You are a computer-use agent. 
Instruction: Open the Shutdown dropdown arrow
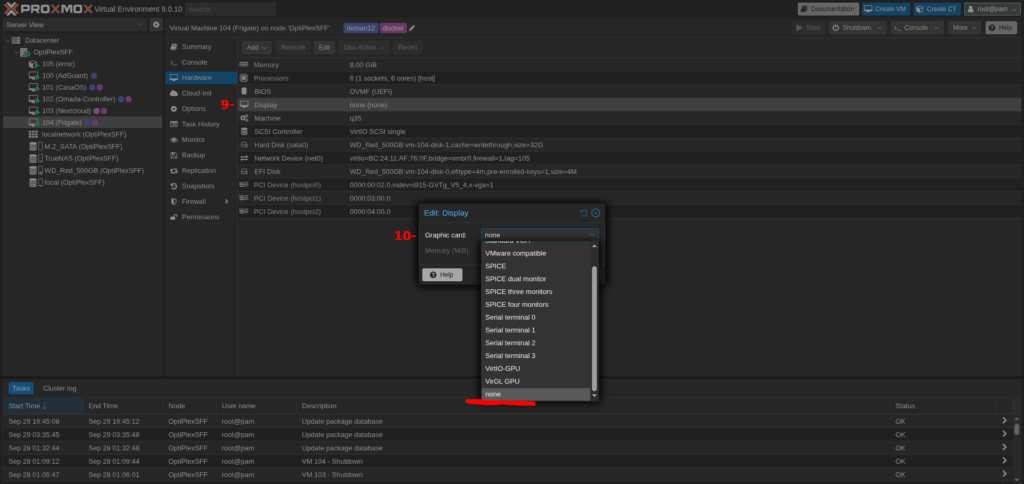pyautogui.click(x=879, y=28)
